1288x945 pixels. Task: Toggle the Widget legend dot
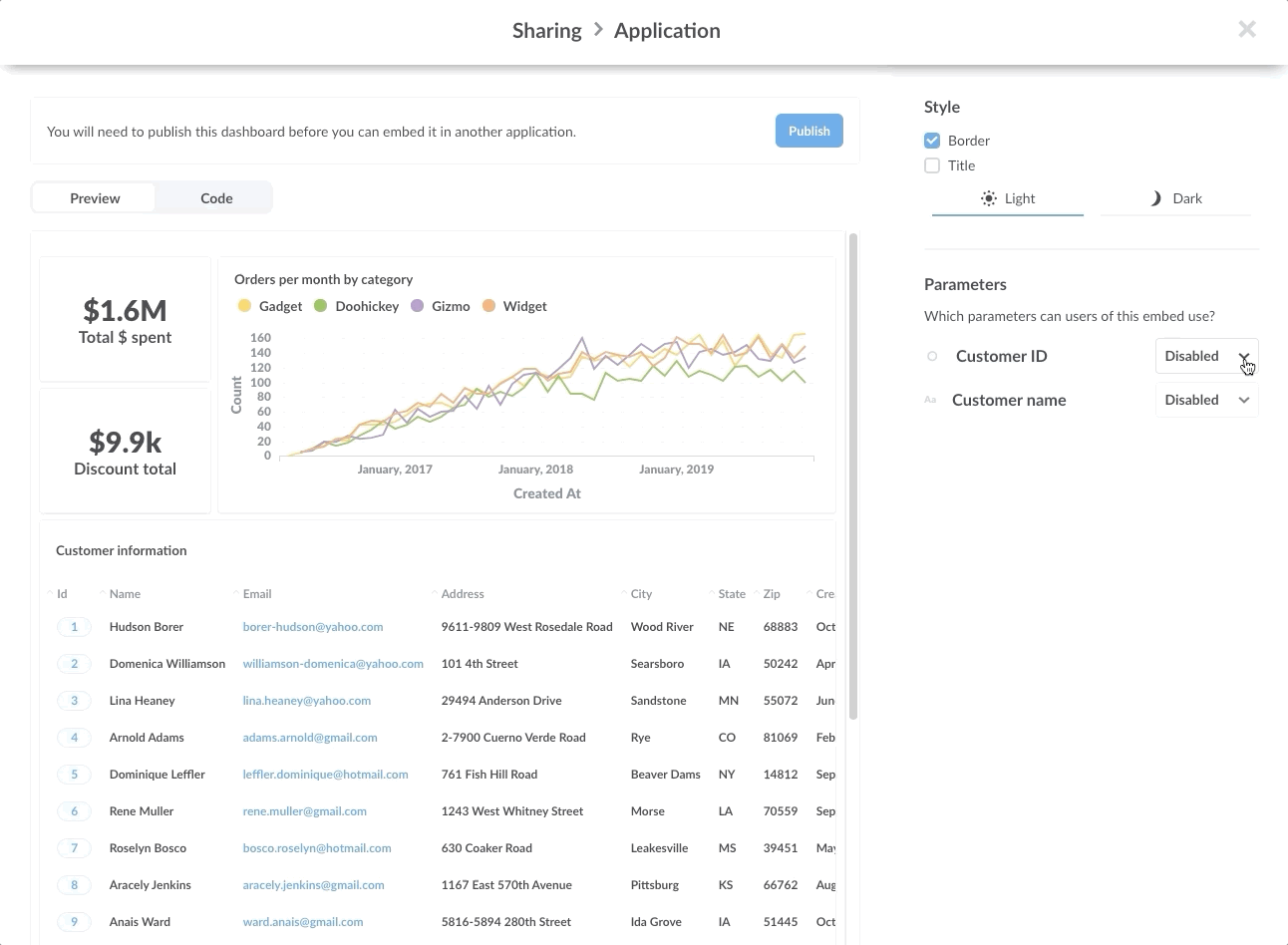[488, 306]
